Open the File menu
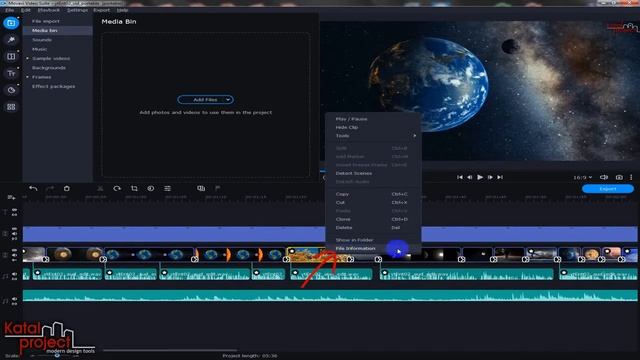The image size is (640, 360). click(9, 10)
